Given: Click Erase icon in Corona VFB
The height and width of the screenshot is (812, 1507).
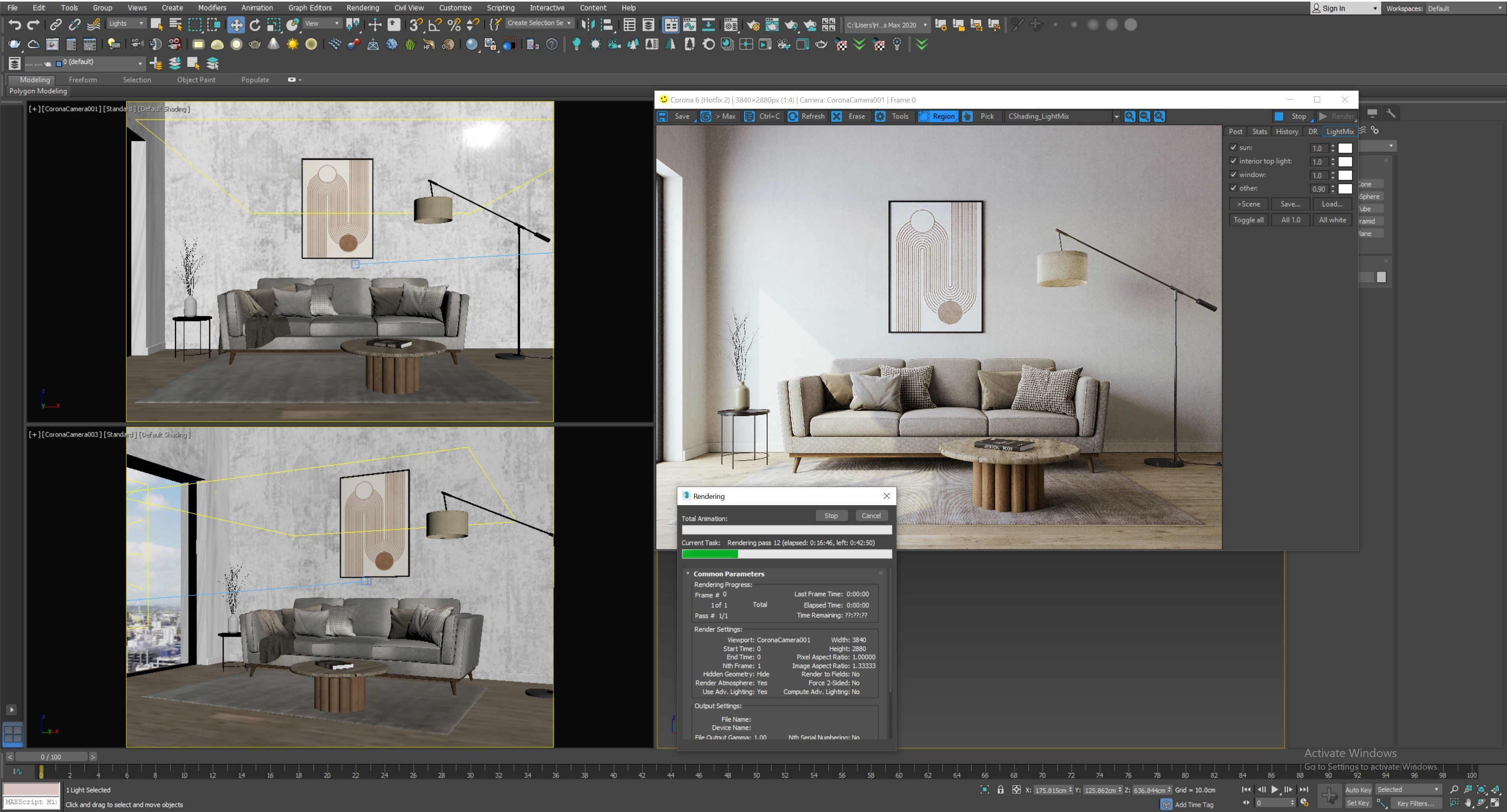Looking at the screenshot, I should tap(837, 116).
